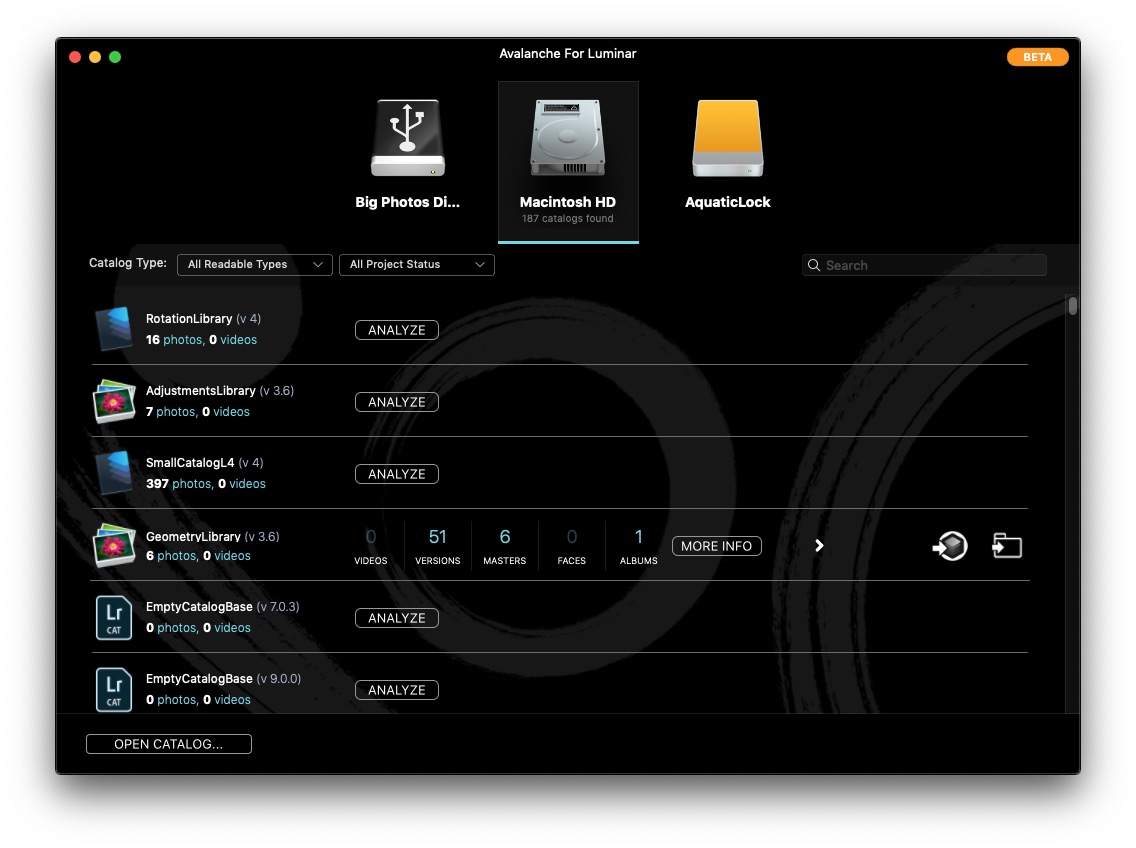Click the catalog list scrollbar thumb
1136x848 pixels.
point(1072,305)
